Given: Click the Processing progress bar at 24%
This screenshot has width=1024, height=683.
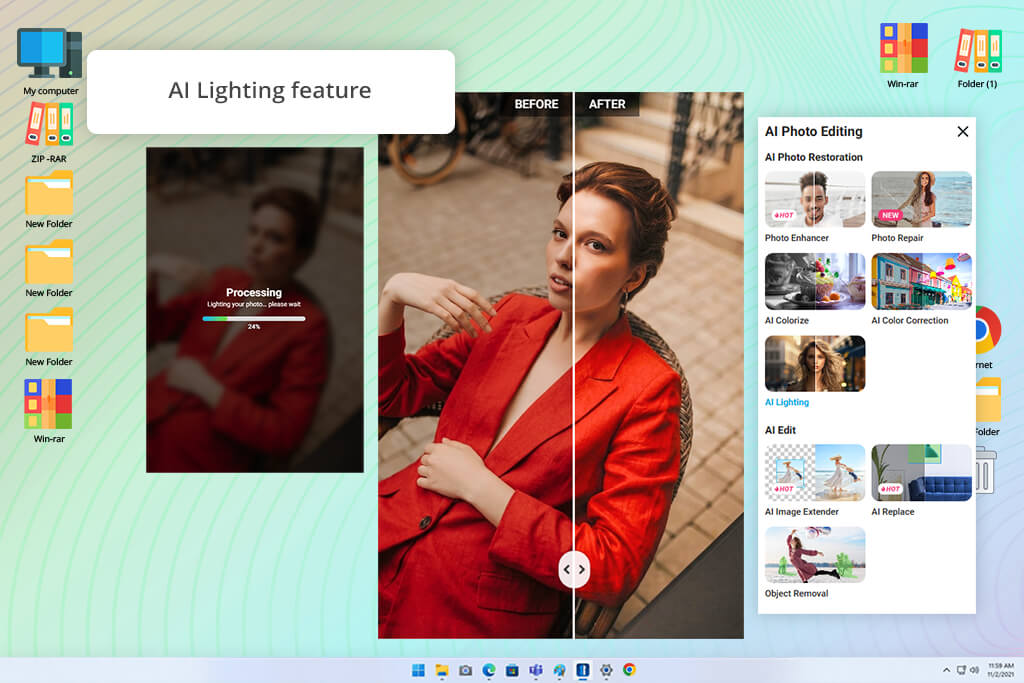Looking at the screenshot, I should 254,319.
